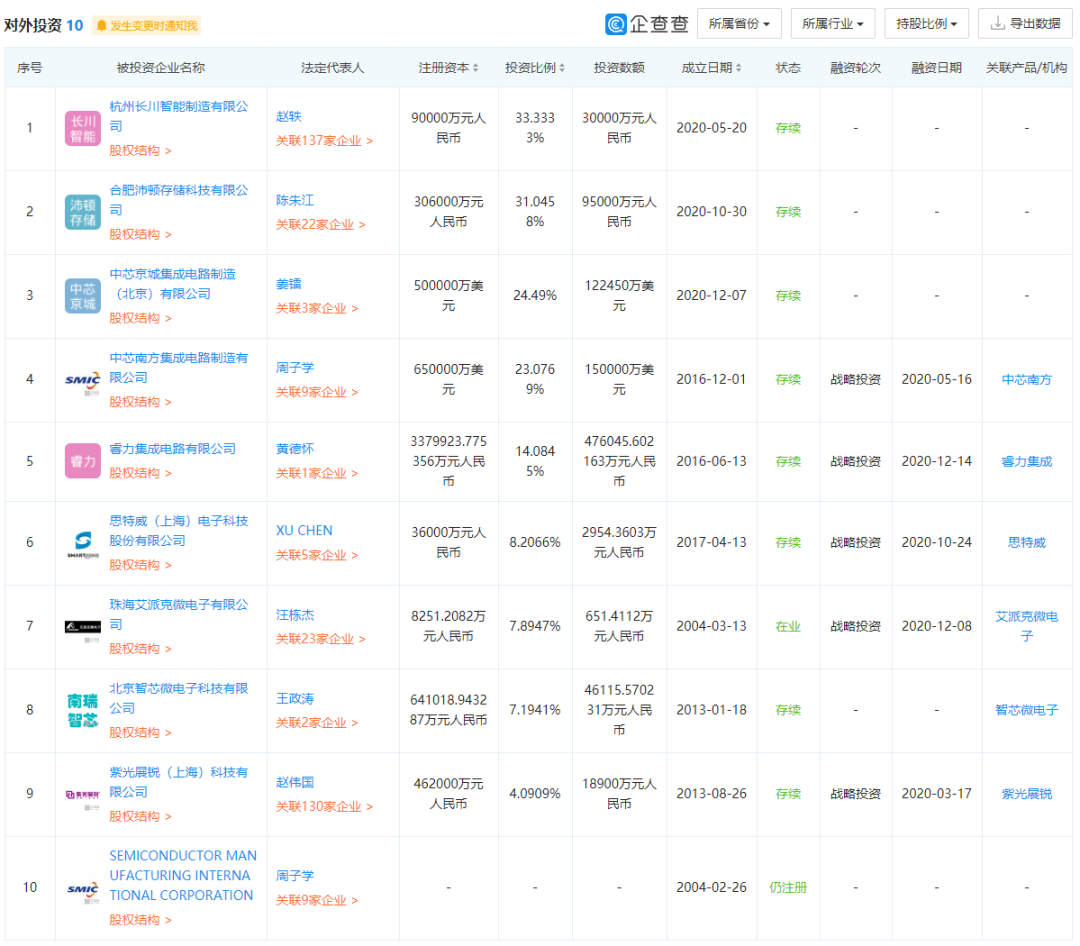The height and width of the screenshot is (946, 1080).
Task: Open legal representative 姜镭 profile
Action: coord(289,284)
